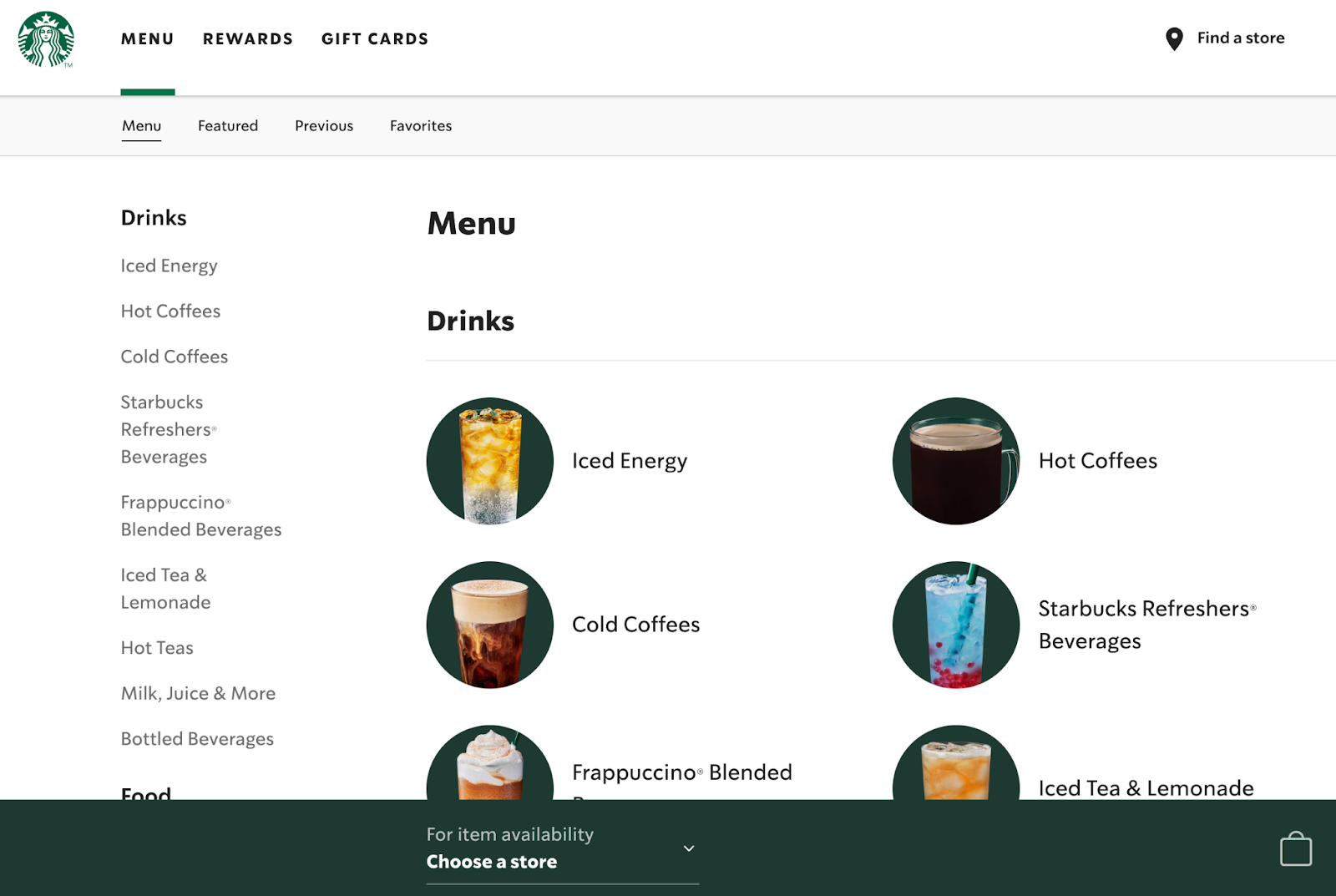Open the Iced Tea & Lemonade grid label
Image resolution: width=1336 pixels, height=896 pixels.
coord(1146,787)
